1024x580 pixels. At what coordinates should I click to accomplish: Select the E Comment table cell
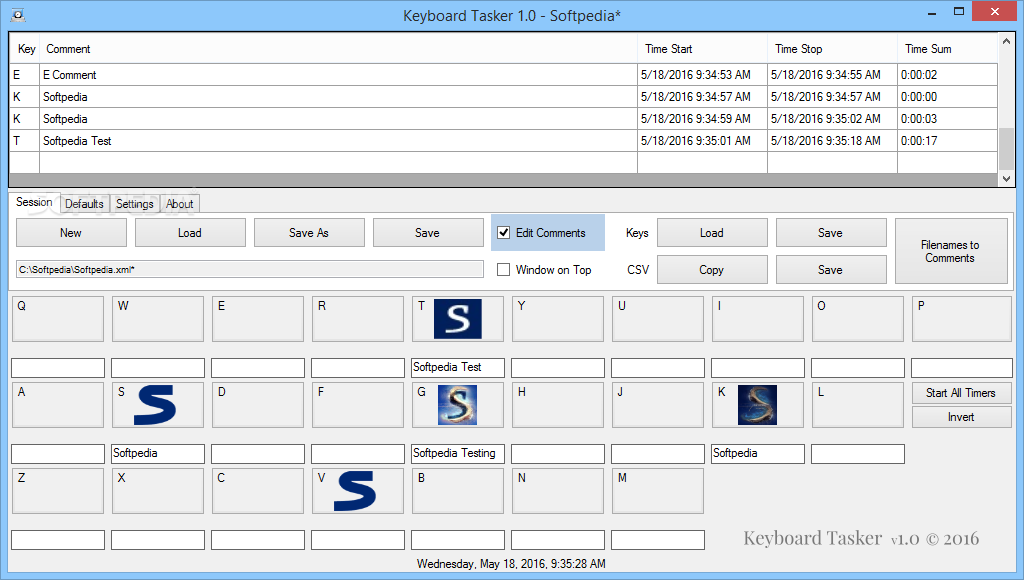click(x=338, y=75)
